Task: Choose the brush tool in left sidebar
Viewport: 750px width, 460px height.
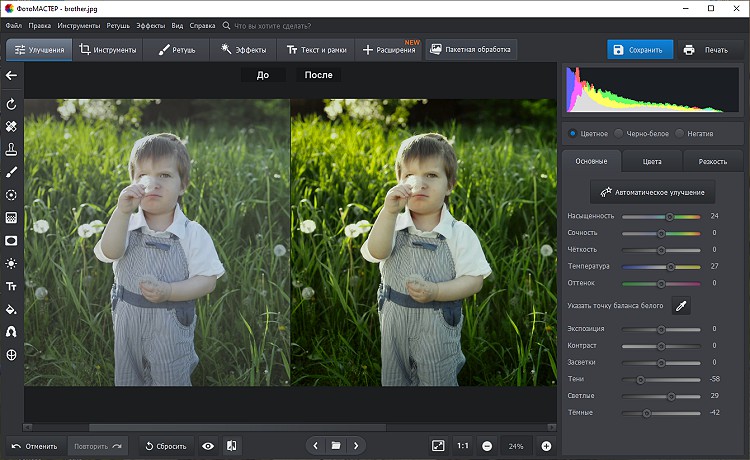Action: tap(11, 172)
